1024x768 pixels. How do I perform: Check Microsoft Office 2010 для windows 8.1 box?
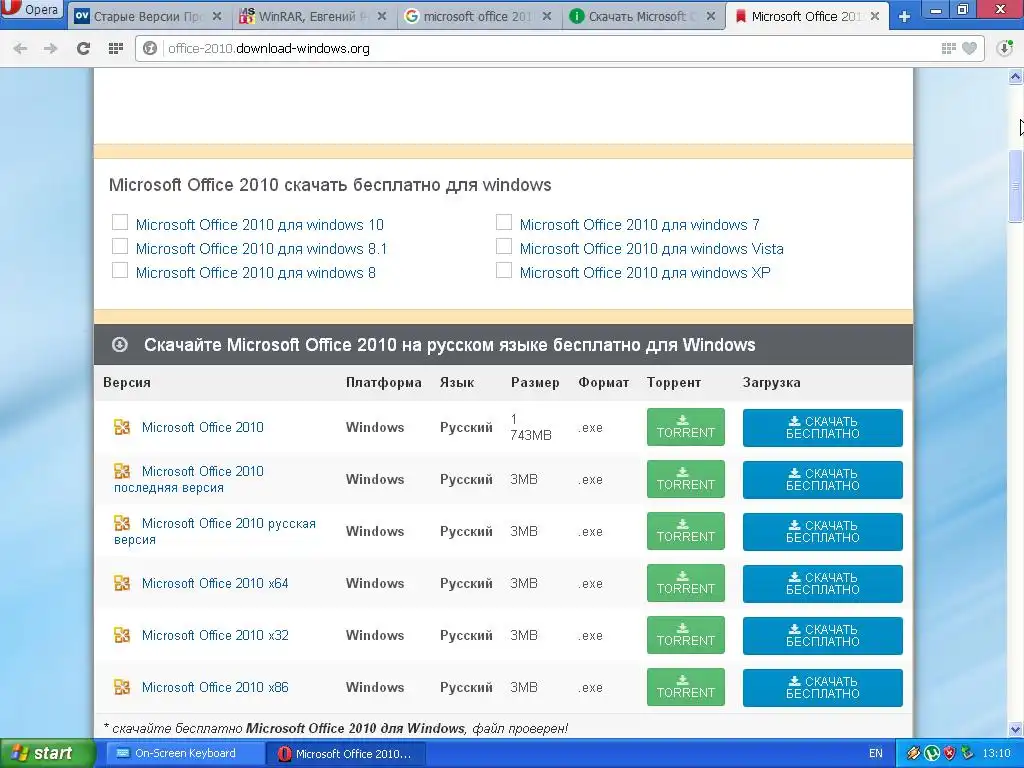(120, 246)
